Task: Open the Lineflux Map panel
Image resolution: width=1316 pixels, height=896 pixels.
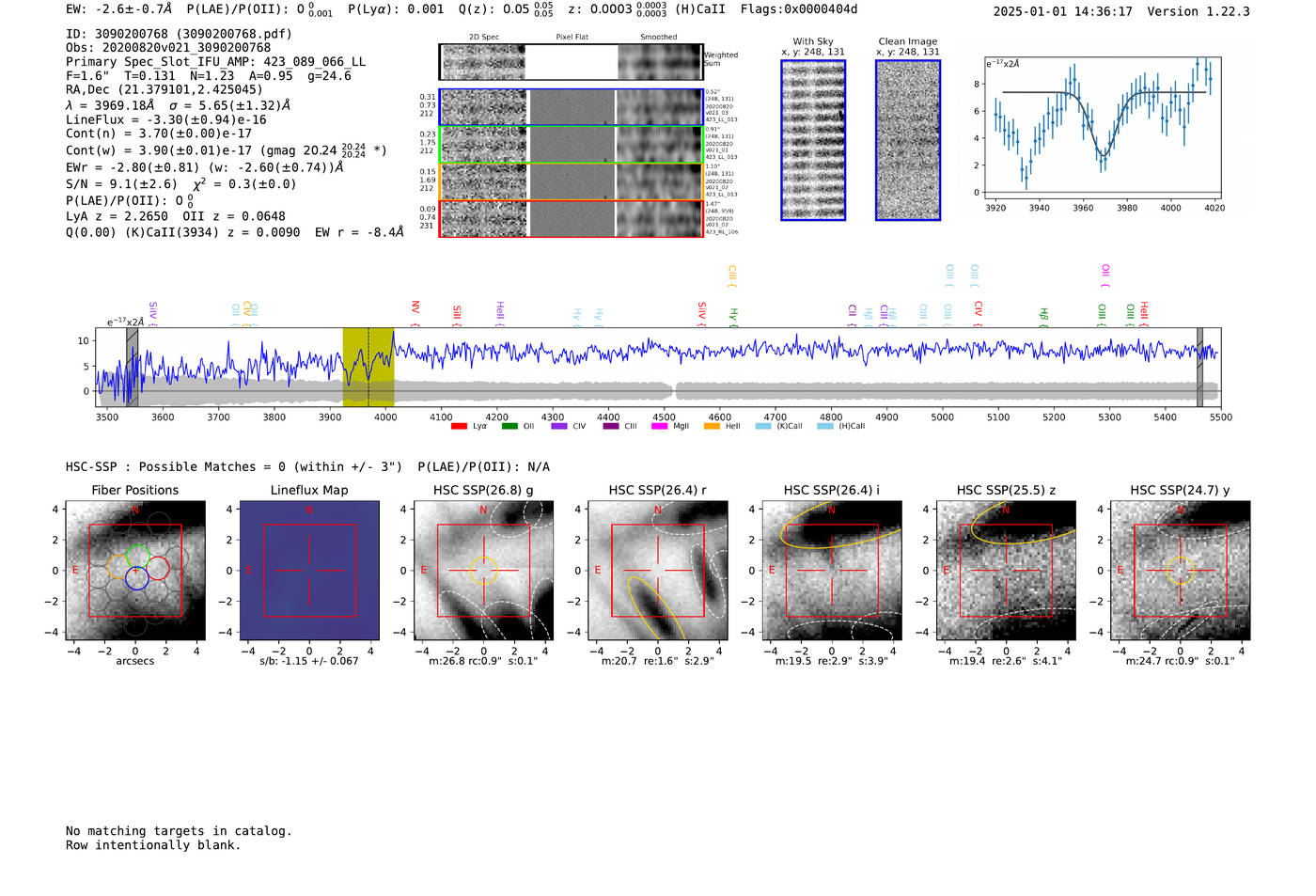Action: [x=309, y=571]
